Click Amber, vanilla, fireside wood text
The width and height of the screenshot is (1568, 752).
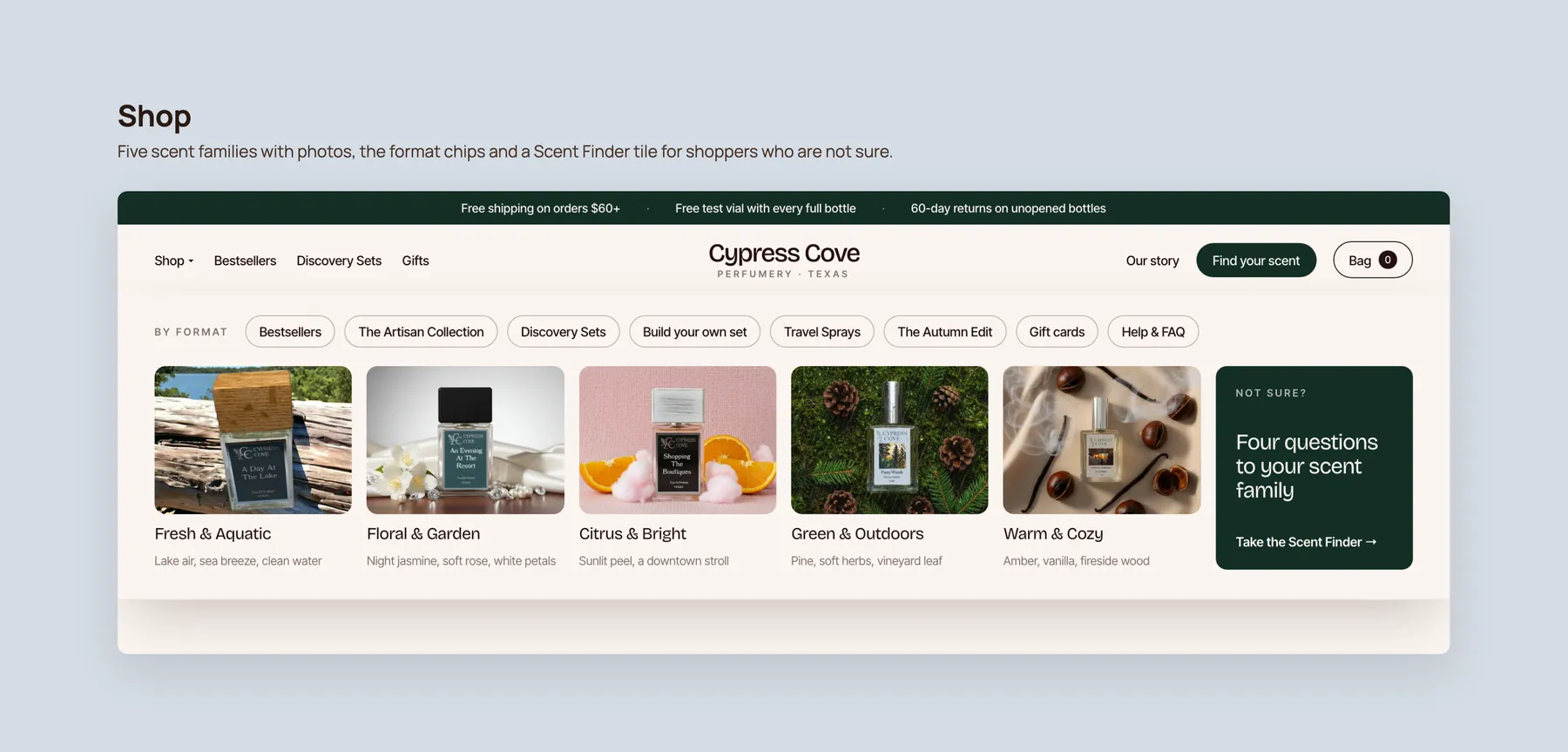click(x=1076, y=561)
